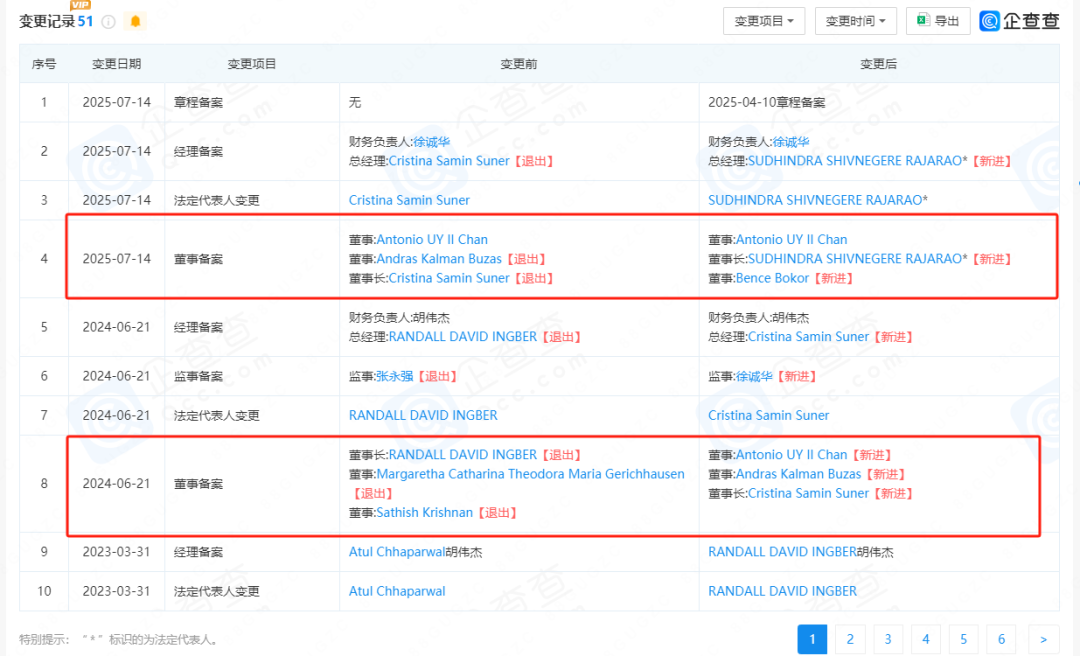Click 张永强 supervisor link
The image size is (1080, 656).
click(394, 376)
